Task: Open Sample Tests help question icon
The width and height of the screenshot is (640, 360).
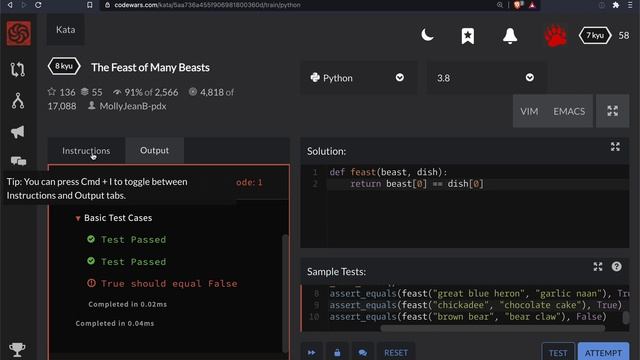Action: point(616,267)
